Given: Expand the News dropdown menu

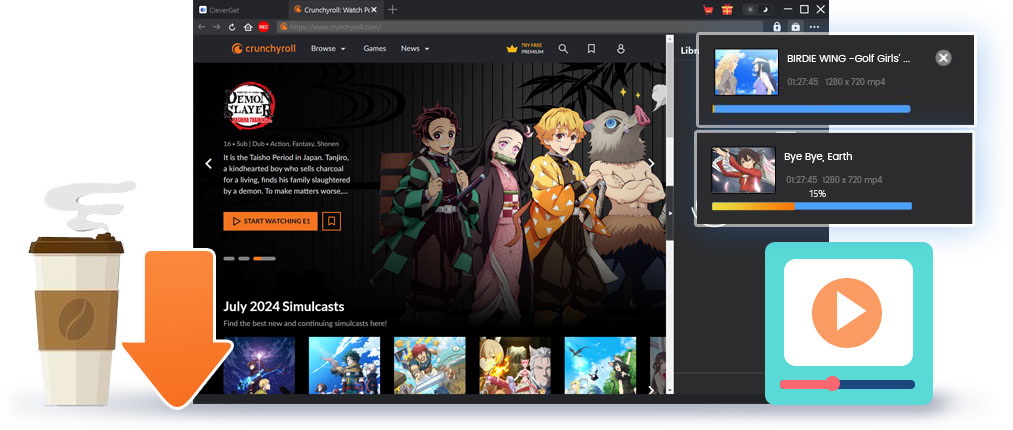Looking at the screenshot, I should tap(414, 48).
